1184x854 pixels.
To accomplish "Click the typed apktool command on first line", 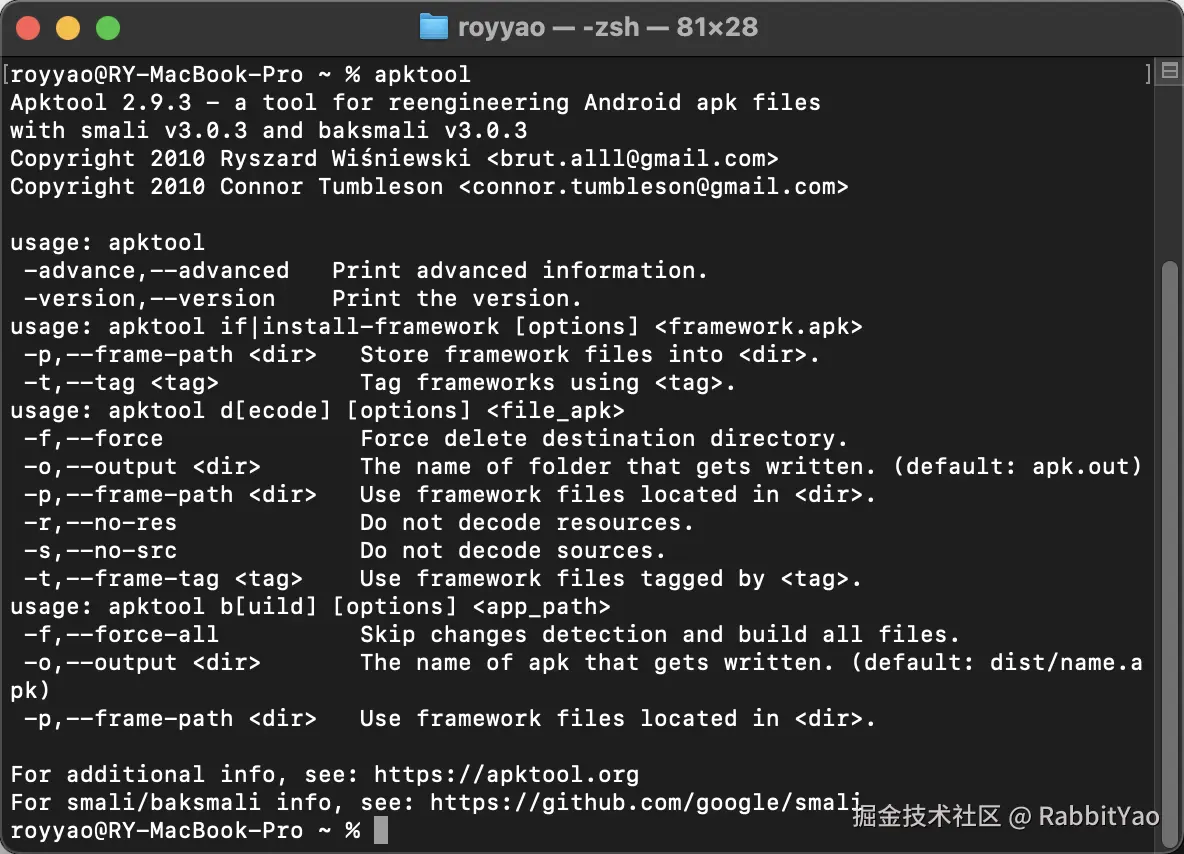I will click(422, 75).
